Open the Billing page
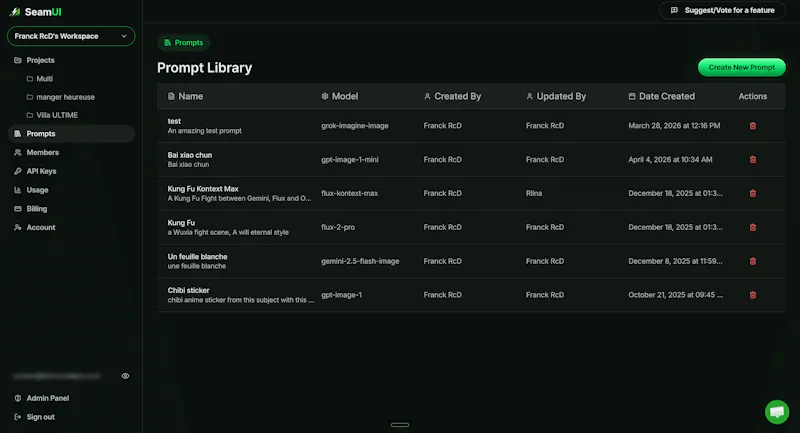This screenshot has width=800, height=433. [37, 209]
